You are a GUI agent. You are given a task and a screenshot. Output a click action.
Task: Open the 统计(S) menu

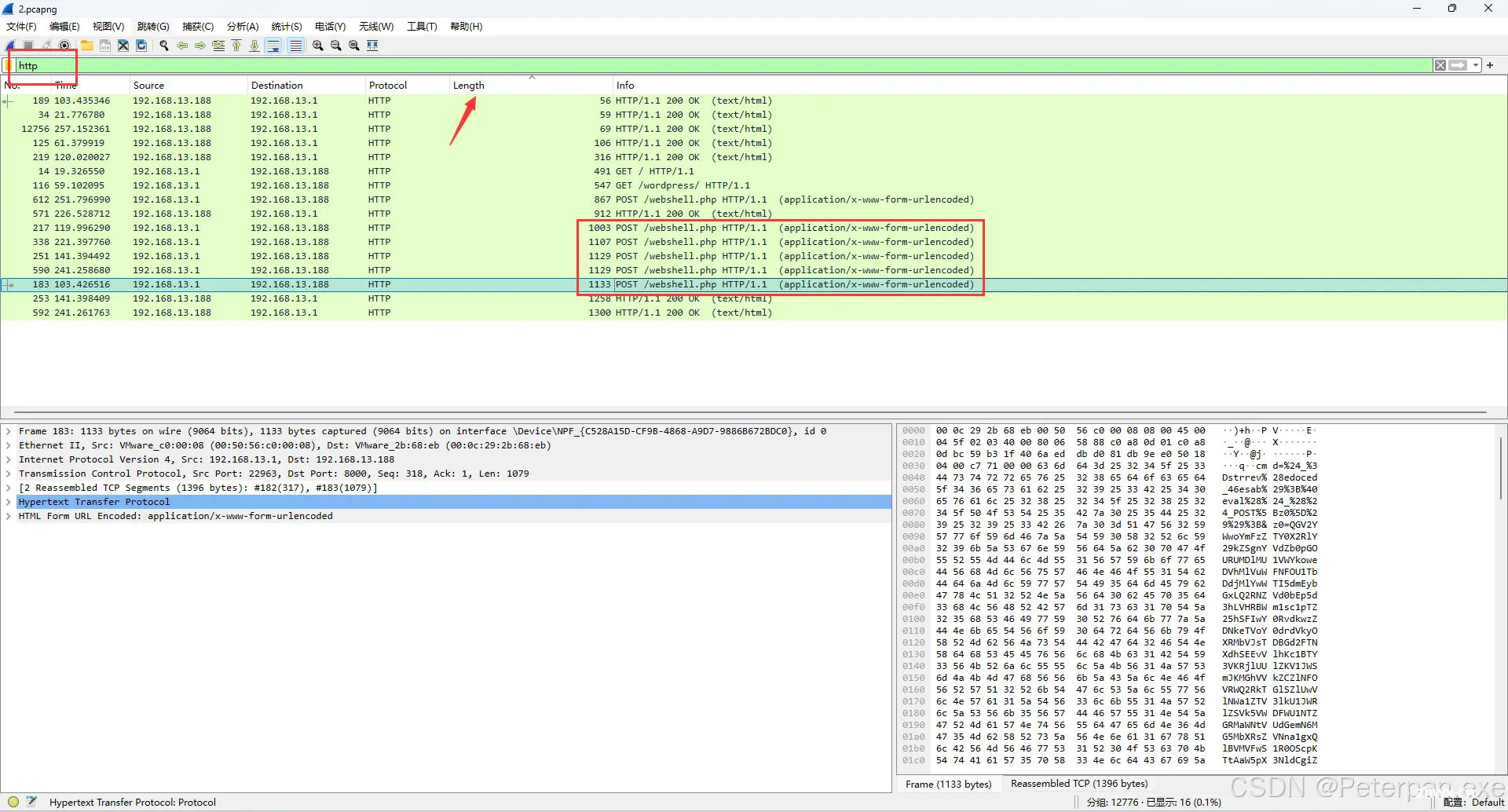pos(287,27)
